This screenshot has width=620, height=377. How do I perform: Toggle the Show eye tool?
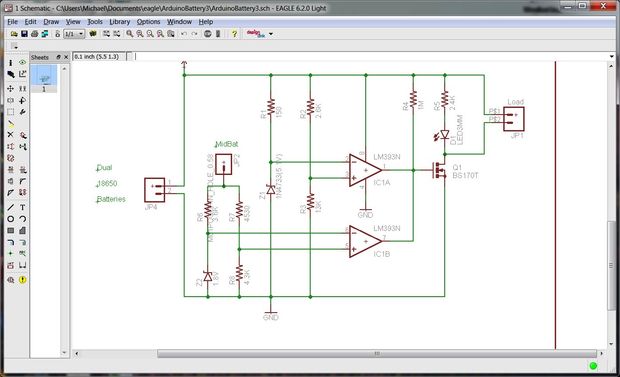point(23,63)
